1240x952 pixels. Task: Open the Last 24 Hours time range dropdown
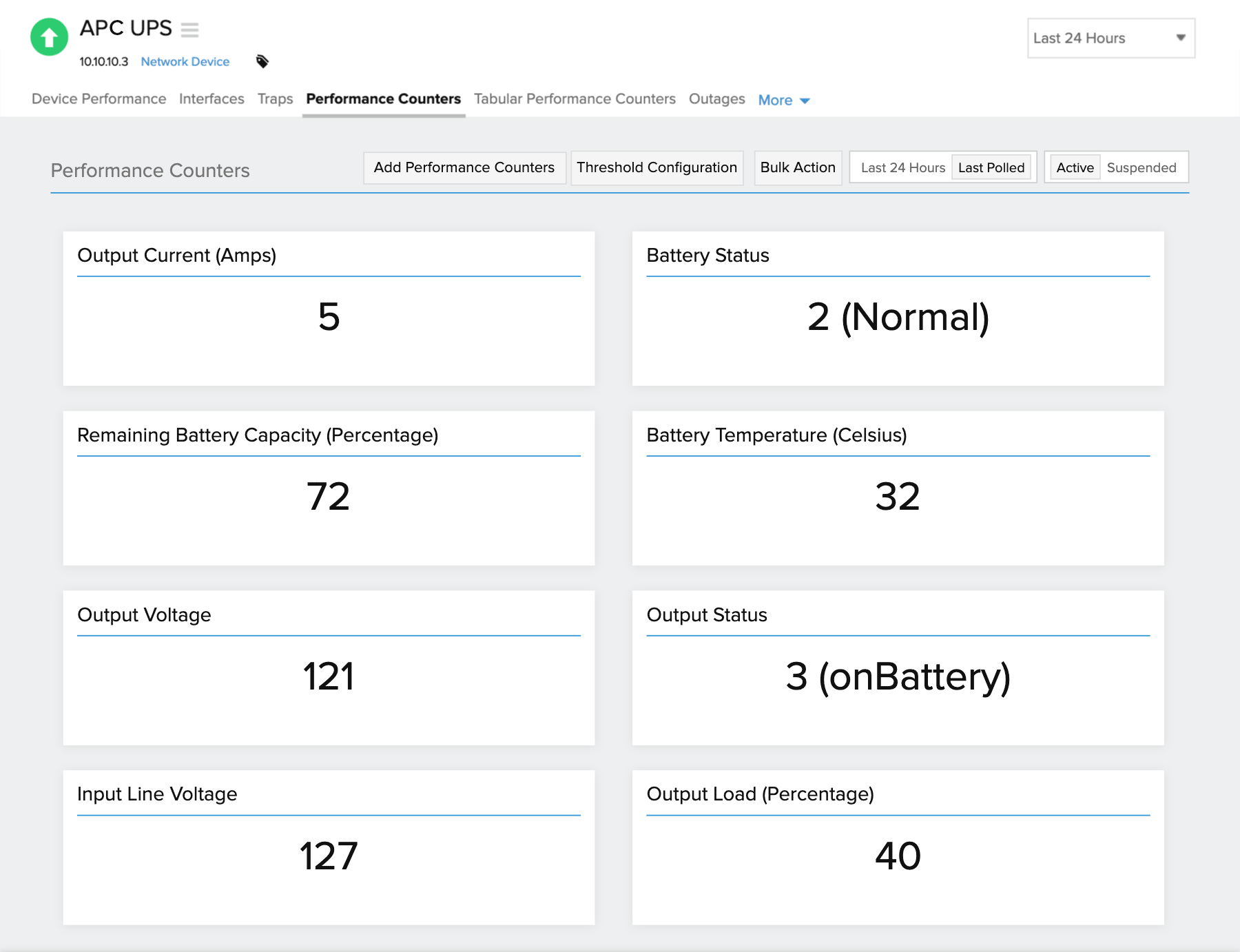[x=1110, y=38]
